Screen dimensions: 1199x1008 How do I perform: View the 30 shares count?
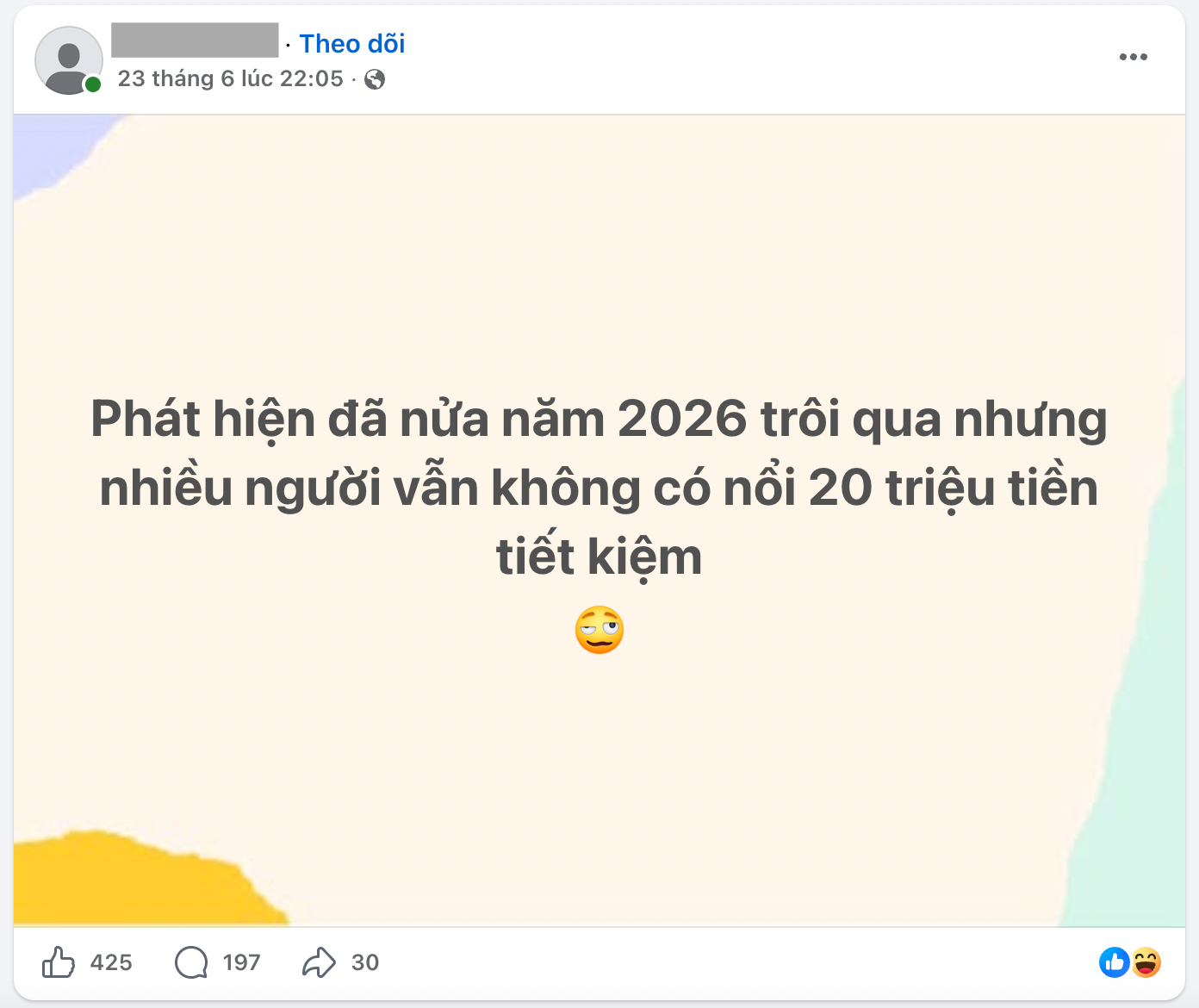pyautogui.click(x=365, y=962)
